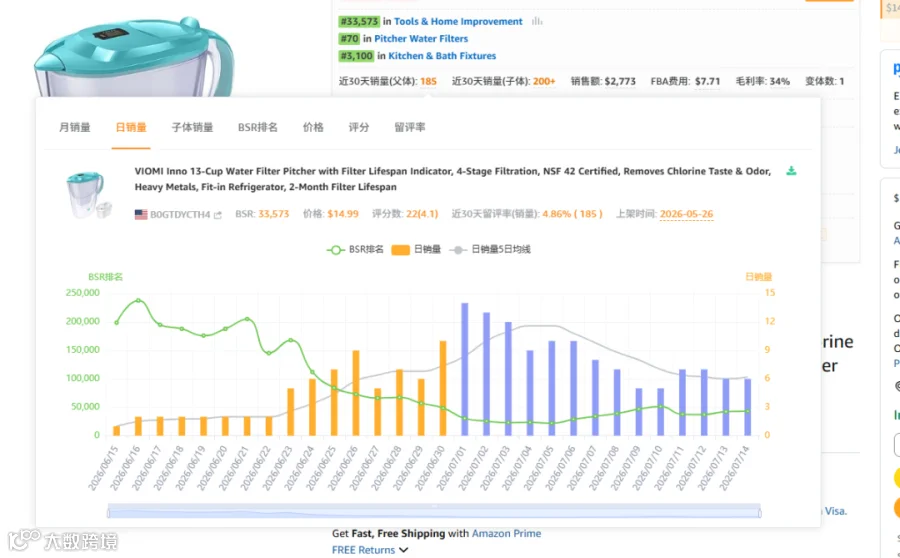Click the 变体数 1 value

coord(841,82)
